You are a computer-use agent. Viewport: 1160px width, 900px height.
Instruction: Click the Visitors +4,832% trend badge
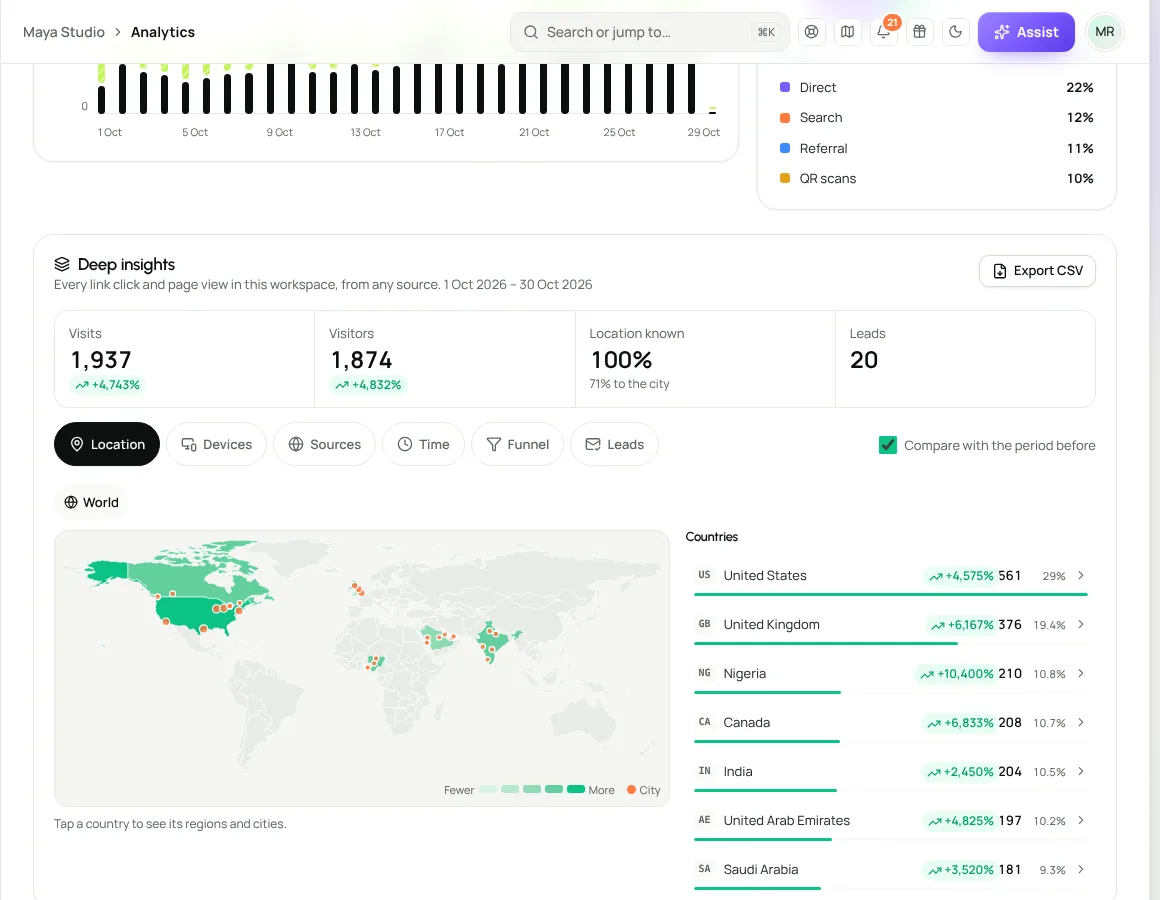point(368,385)
